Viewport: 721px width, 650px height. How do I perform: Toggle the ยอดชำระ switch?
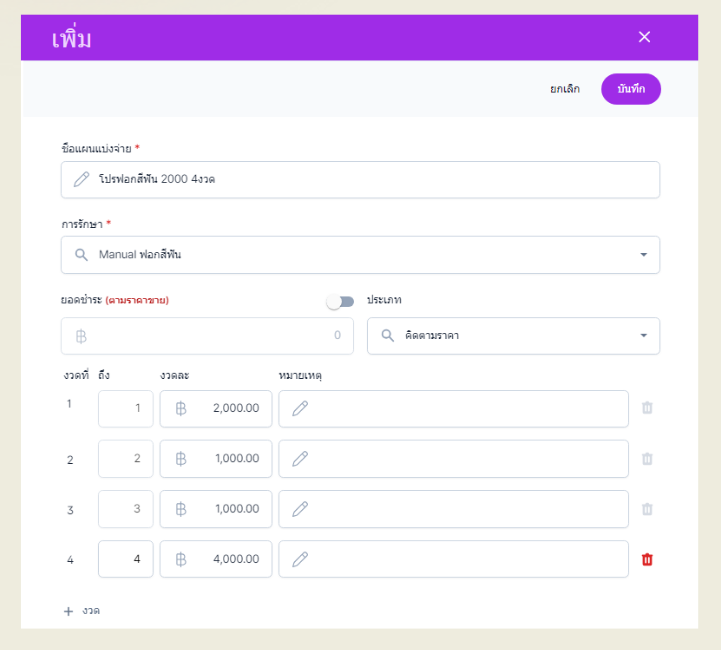click(340, 301)
